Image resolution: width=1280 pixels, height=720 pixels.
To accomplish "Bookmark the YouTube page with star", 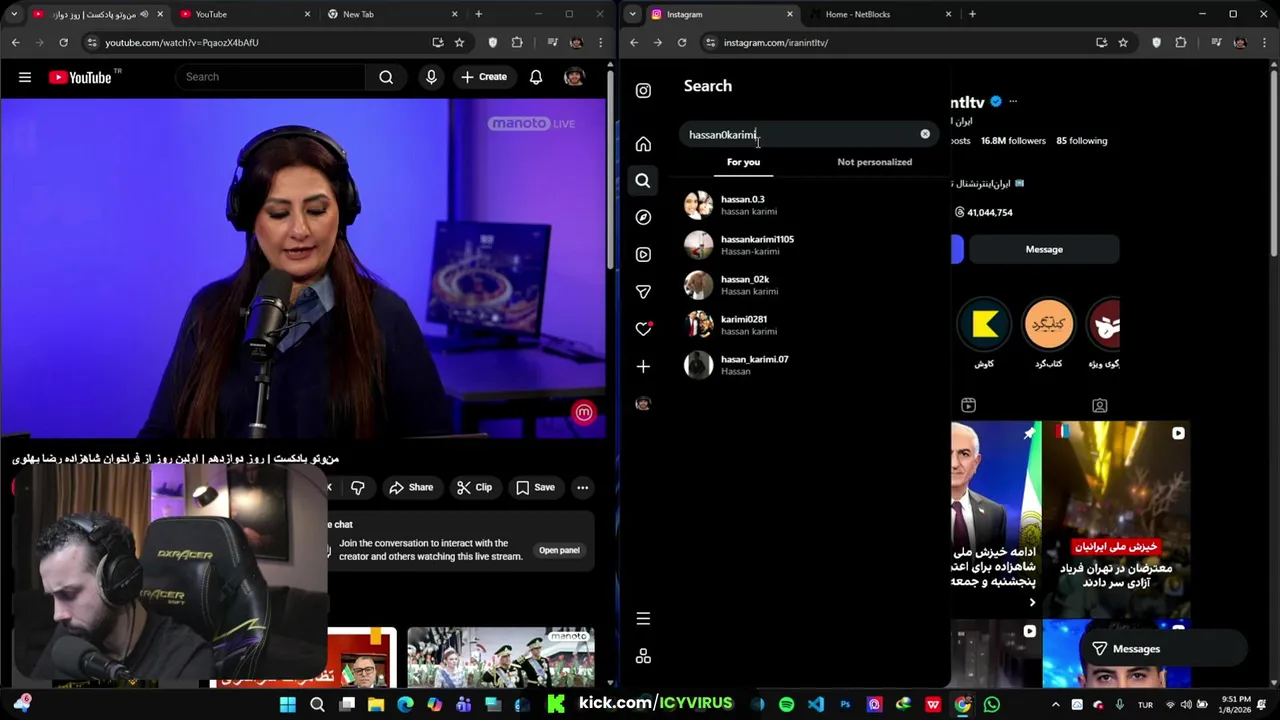I will pyautogui.click(x=459, y=43).
